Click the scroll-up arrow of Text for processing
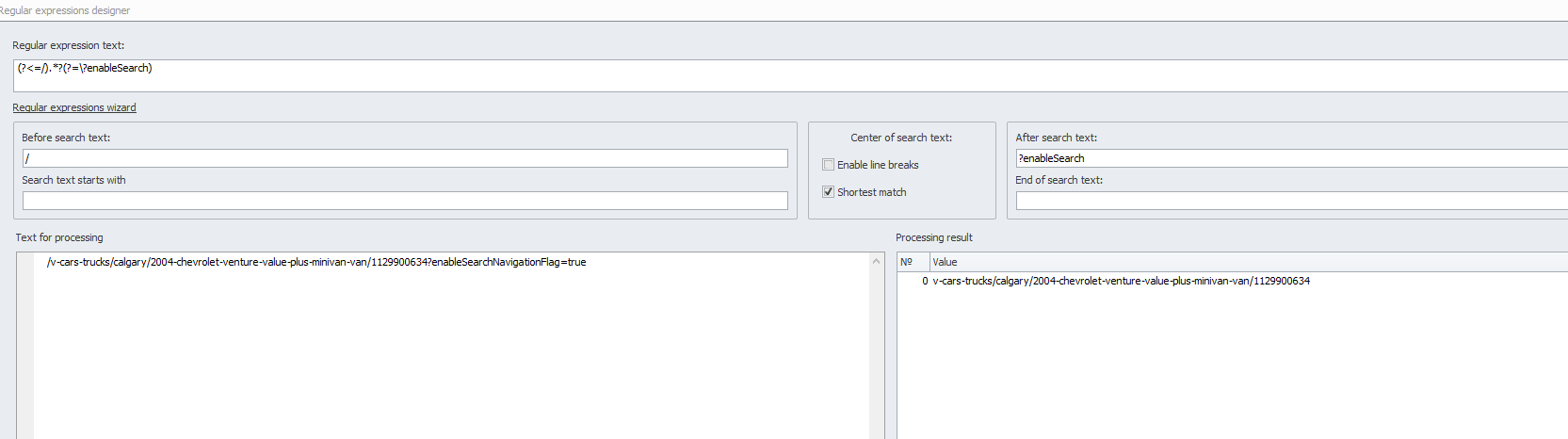The width and height of the screenshot is (1568, 439). [877, 261]
